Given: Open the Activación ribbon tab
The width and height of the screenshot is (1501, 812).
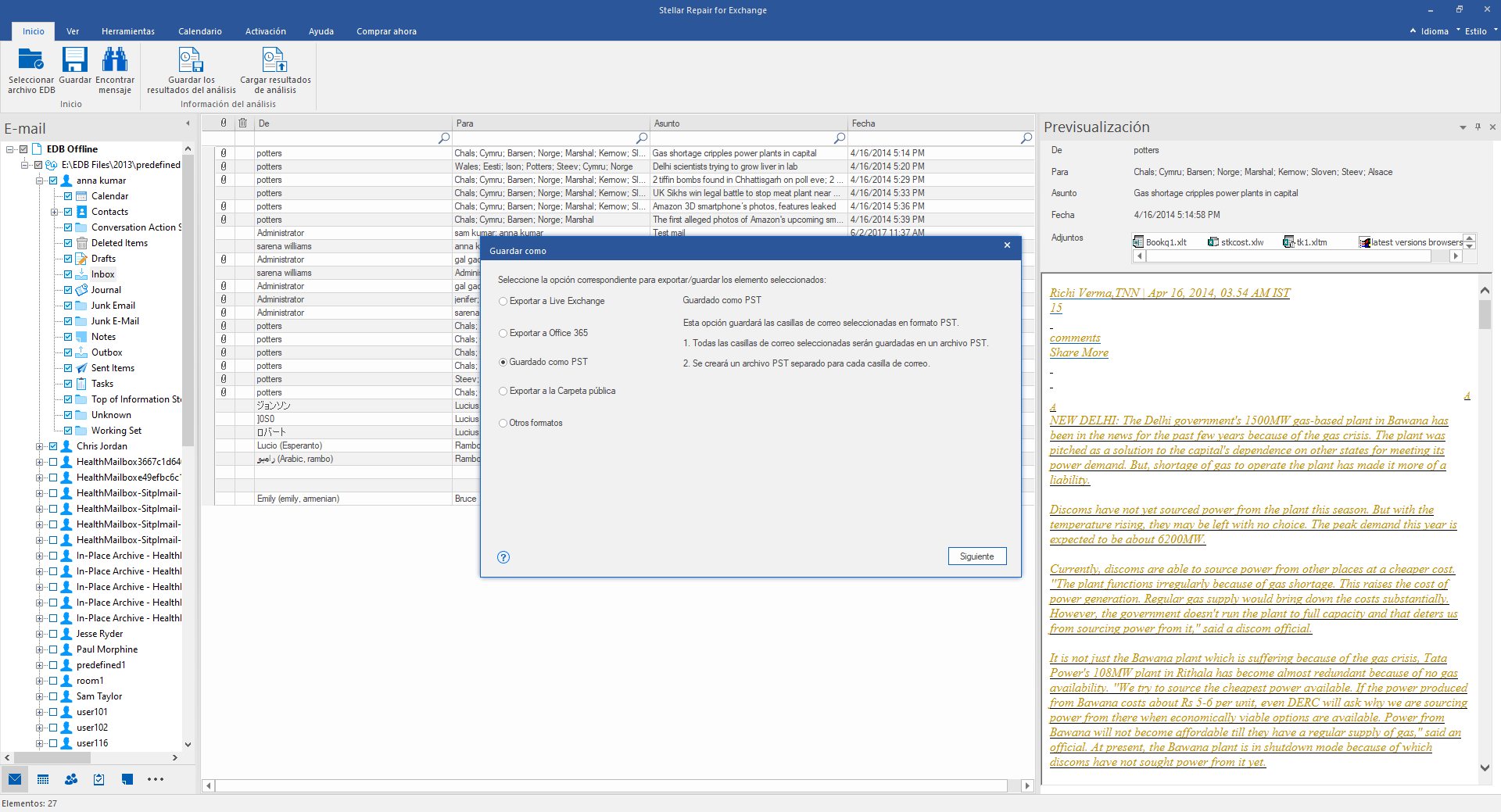Looking at the screenshot, I should [x=266, y=31].
